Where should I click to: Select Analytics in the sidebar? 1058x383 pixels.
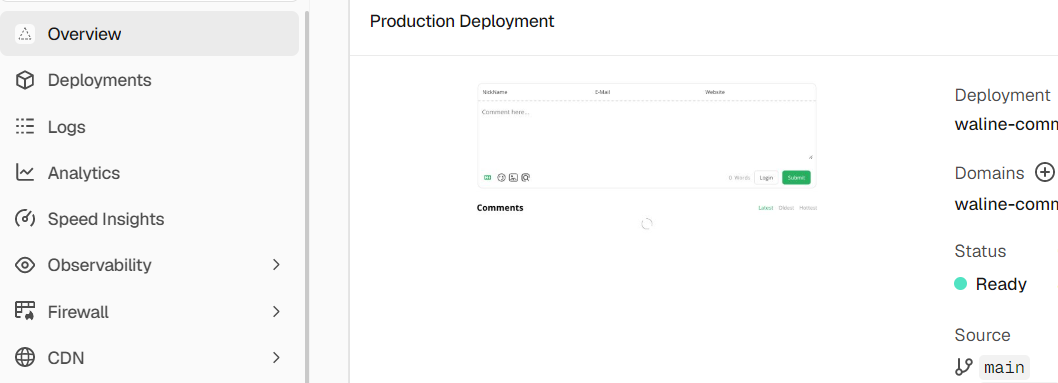tap(149, 173)
